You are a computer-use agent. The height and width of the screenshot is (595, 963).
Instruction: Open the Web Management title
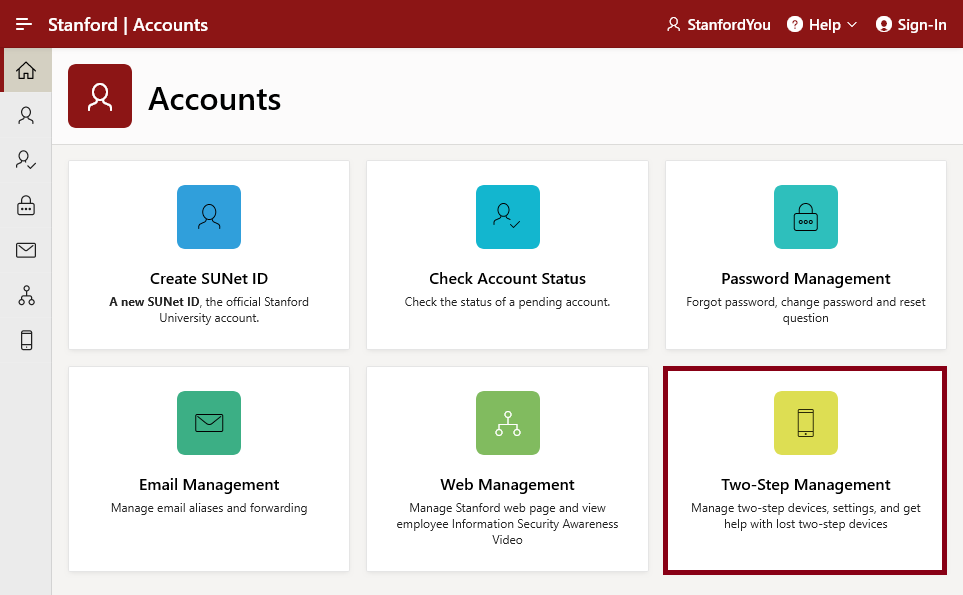(x=507, y=484)
